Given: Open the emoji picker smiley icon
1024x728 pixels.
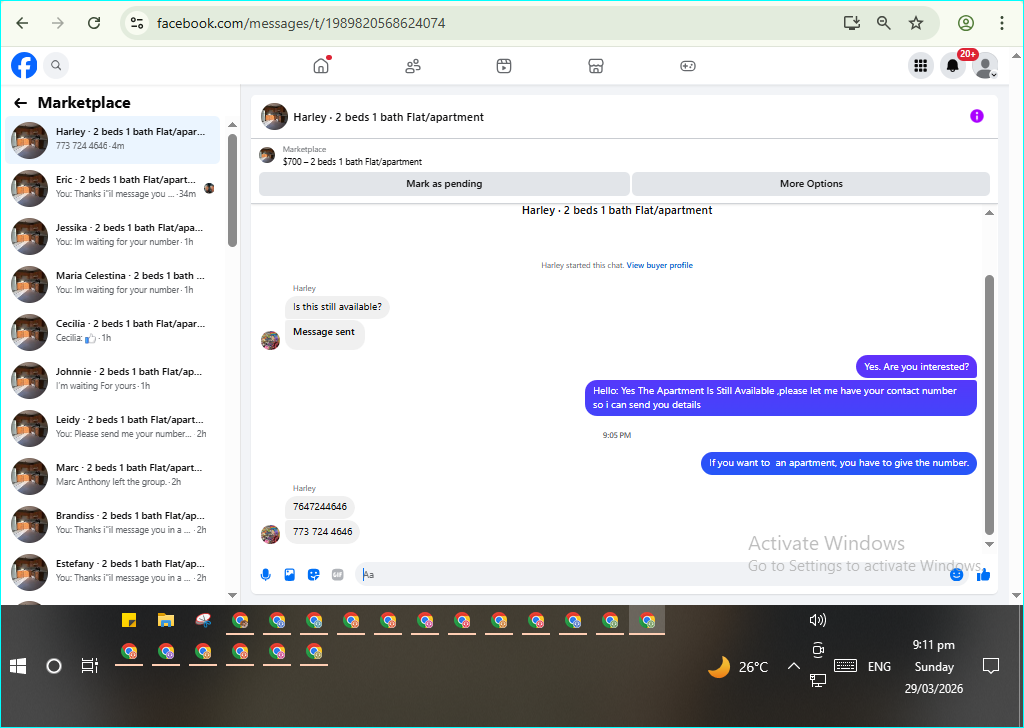Looking at the screenshot, I should (x=957, y=575).
